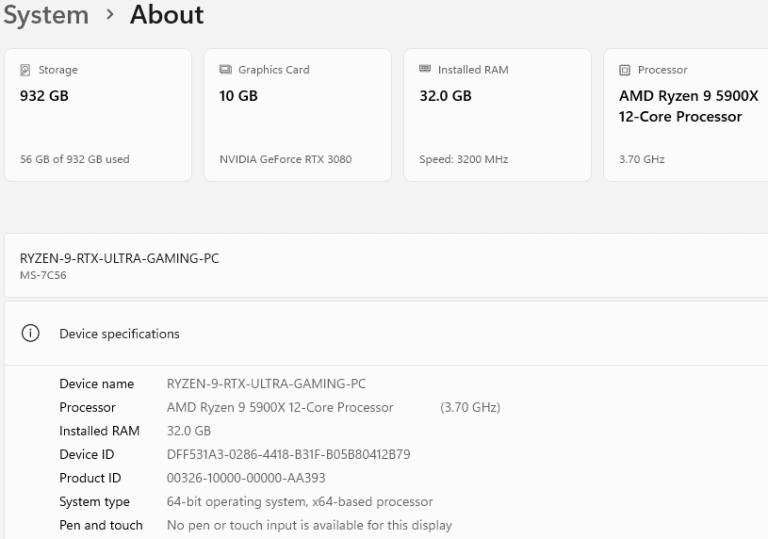The height and width of the screenshot is (539, 768).
Task: Click the RYZEN-9-RTX-ULTRA-GAMING-PC header name
Action: [119, 258]
